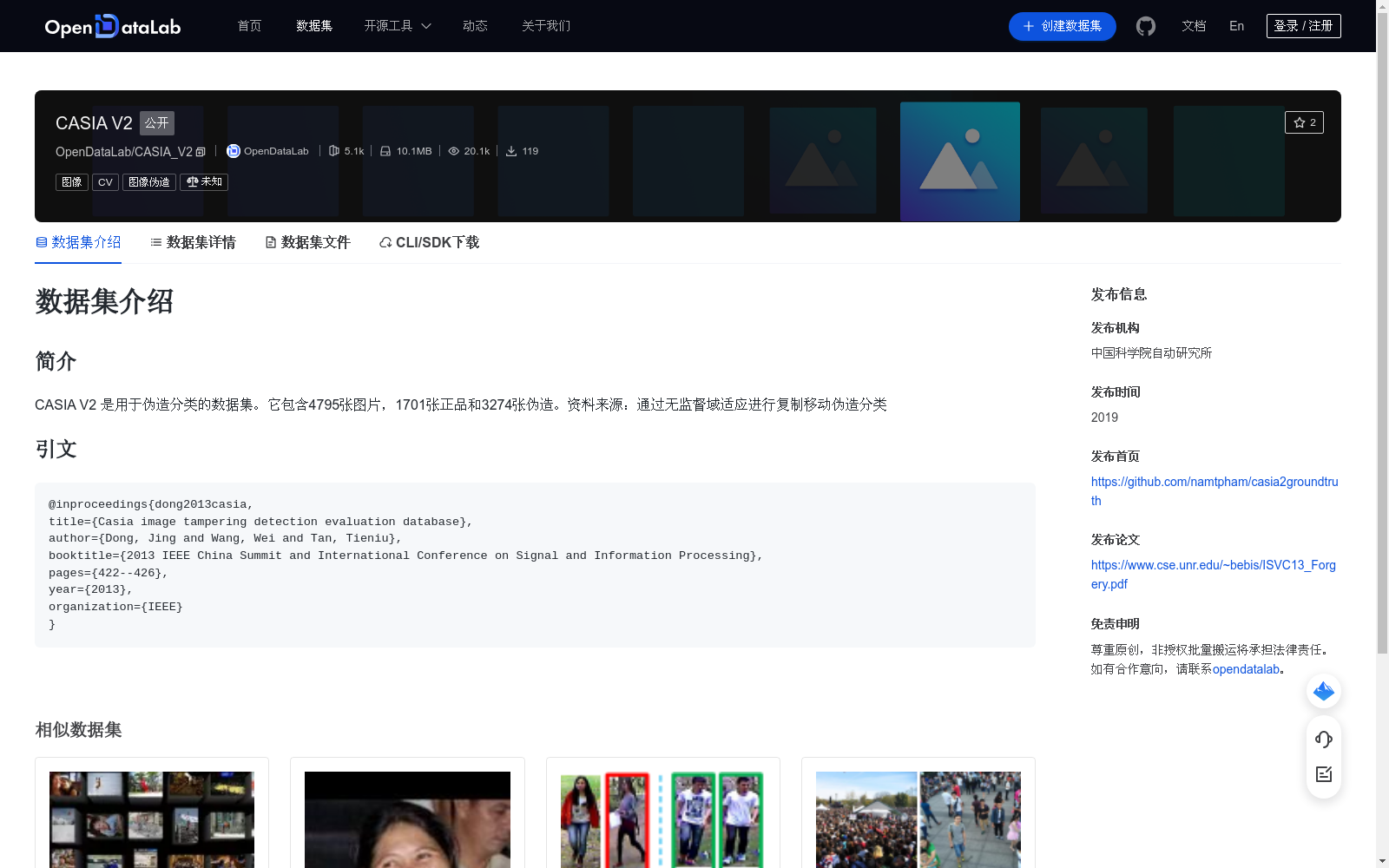Viewport: 1389px width, 868px height.
Task: Open the blue floating assistant icon
Action: click(1324, 691)
